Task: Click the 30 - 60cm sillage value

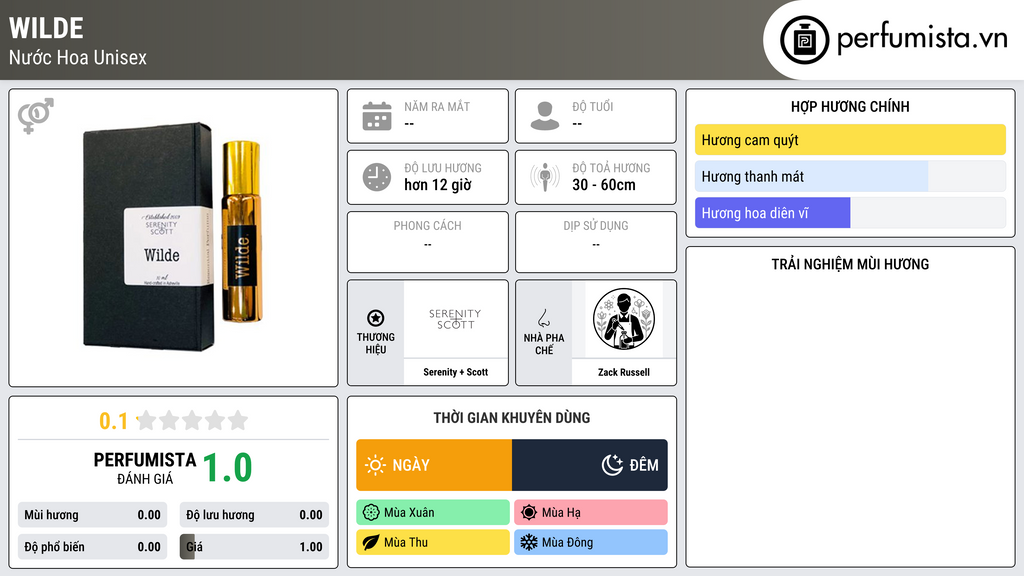Action: click(x=604, y=185)
